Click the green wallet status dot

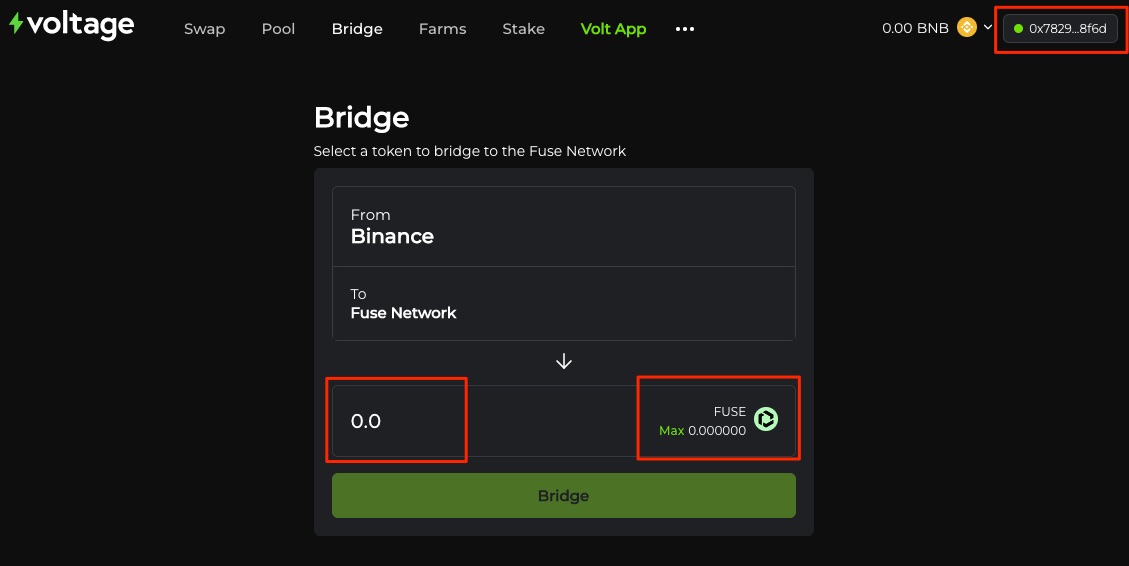[x=1019, y=29]
